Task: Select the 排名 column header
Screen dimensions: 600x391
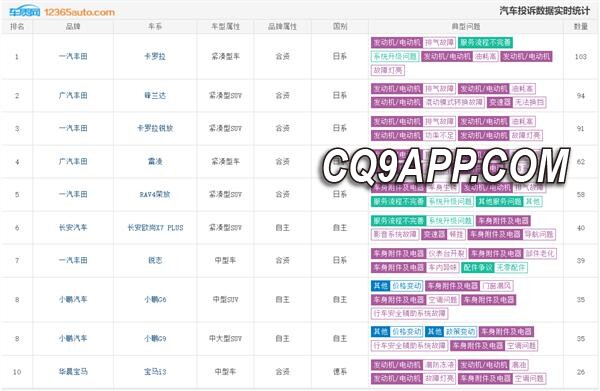Action: point(17,26)
